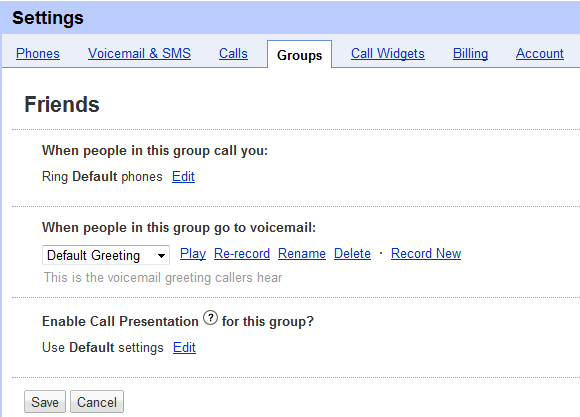
Task: View the Billing tab
Action: click(x=470, y=54)
